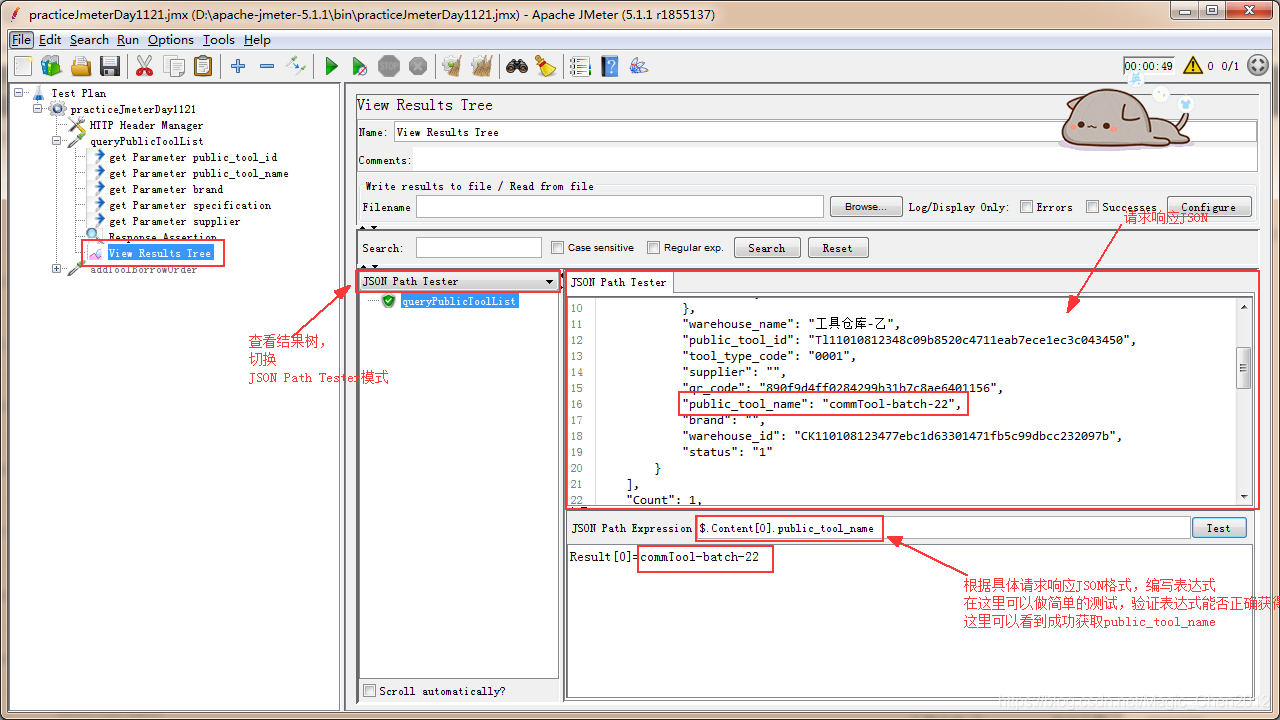Enable Case sensitive search
The height and width of the screenshot is (720, 1280).
pyautogui.click(x=558, y=247)
